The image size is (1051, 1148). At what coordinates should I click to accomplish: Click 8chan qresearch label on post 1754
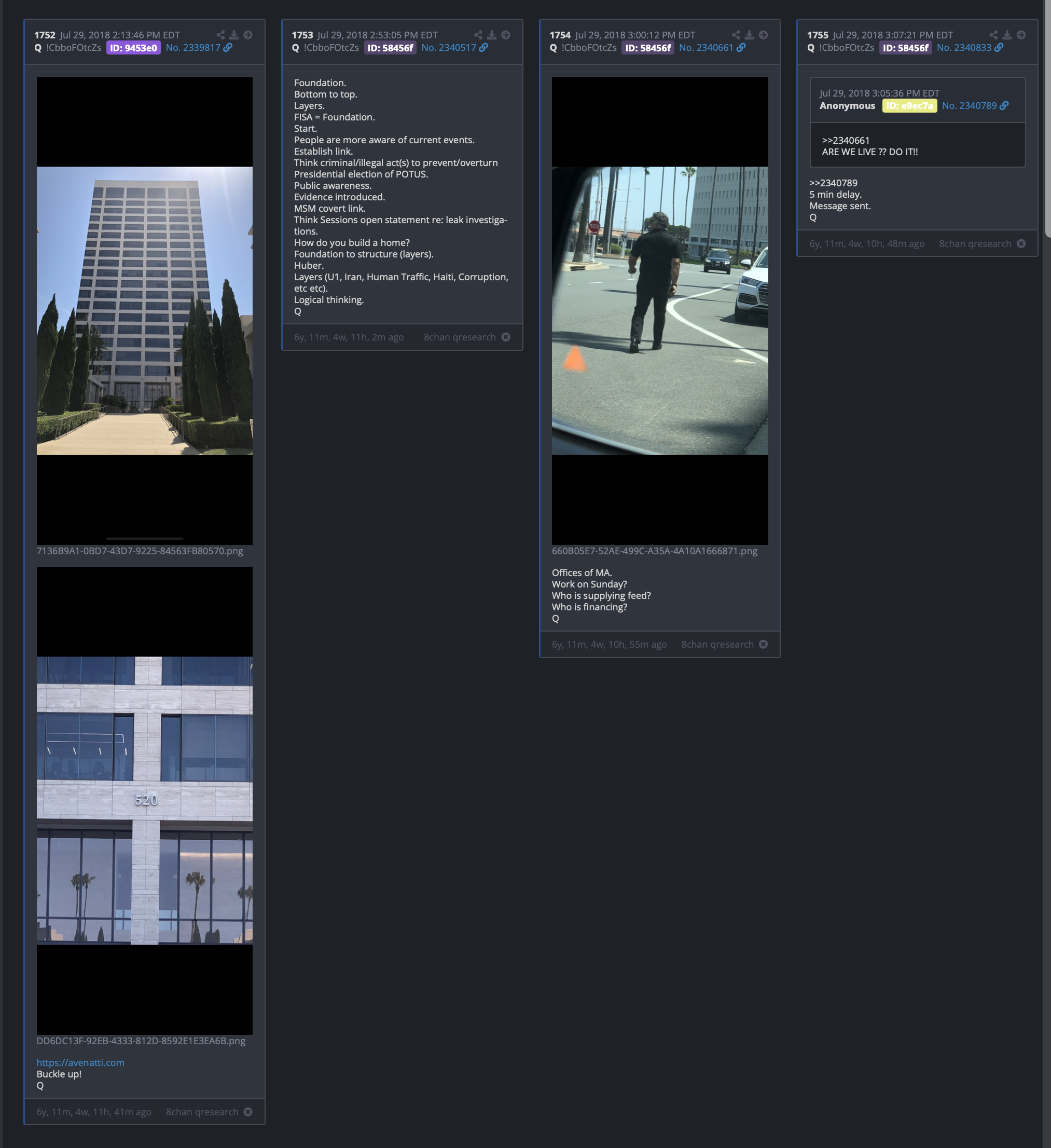[x=717, y=645]
